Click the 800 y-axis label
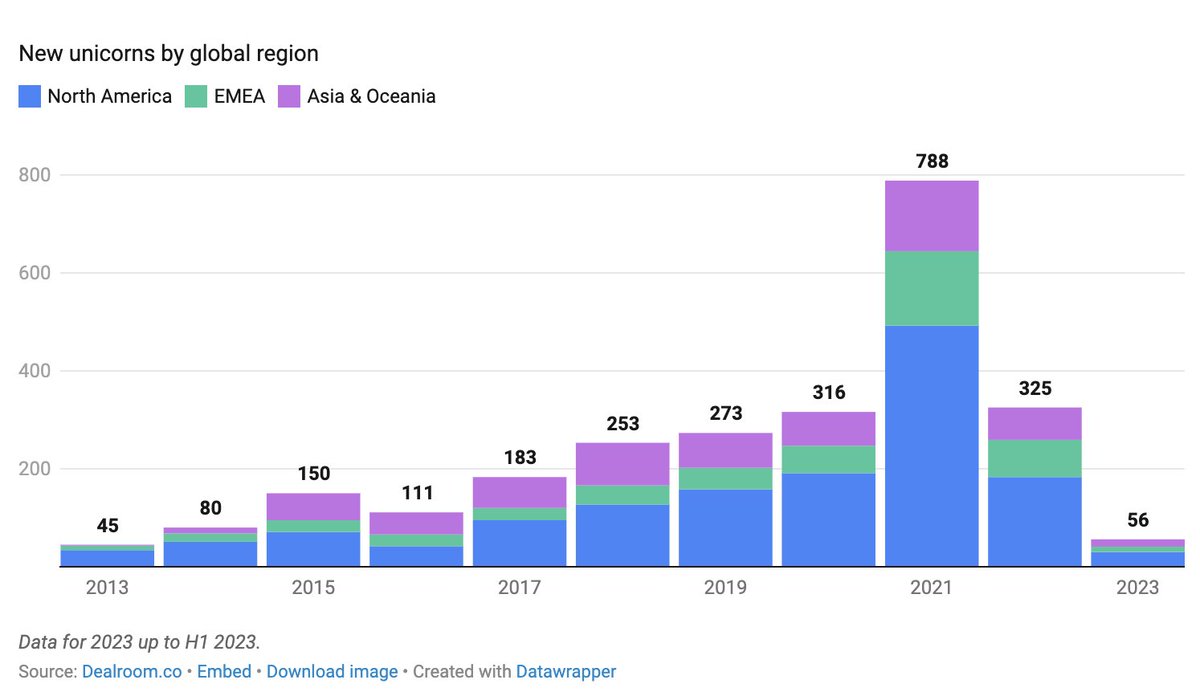This screenshot has height=692, width=1200. click(x=35, y=175)
